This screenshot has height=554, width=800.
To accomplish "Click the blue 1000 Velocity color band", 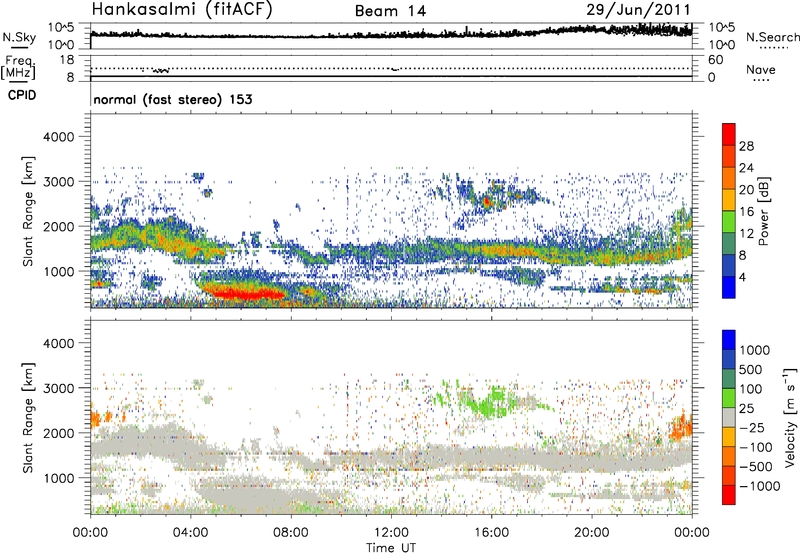I will pyautogui.click(x=729, y=340).
